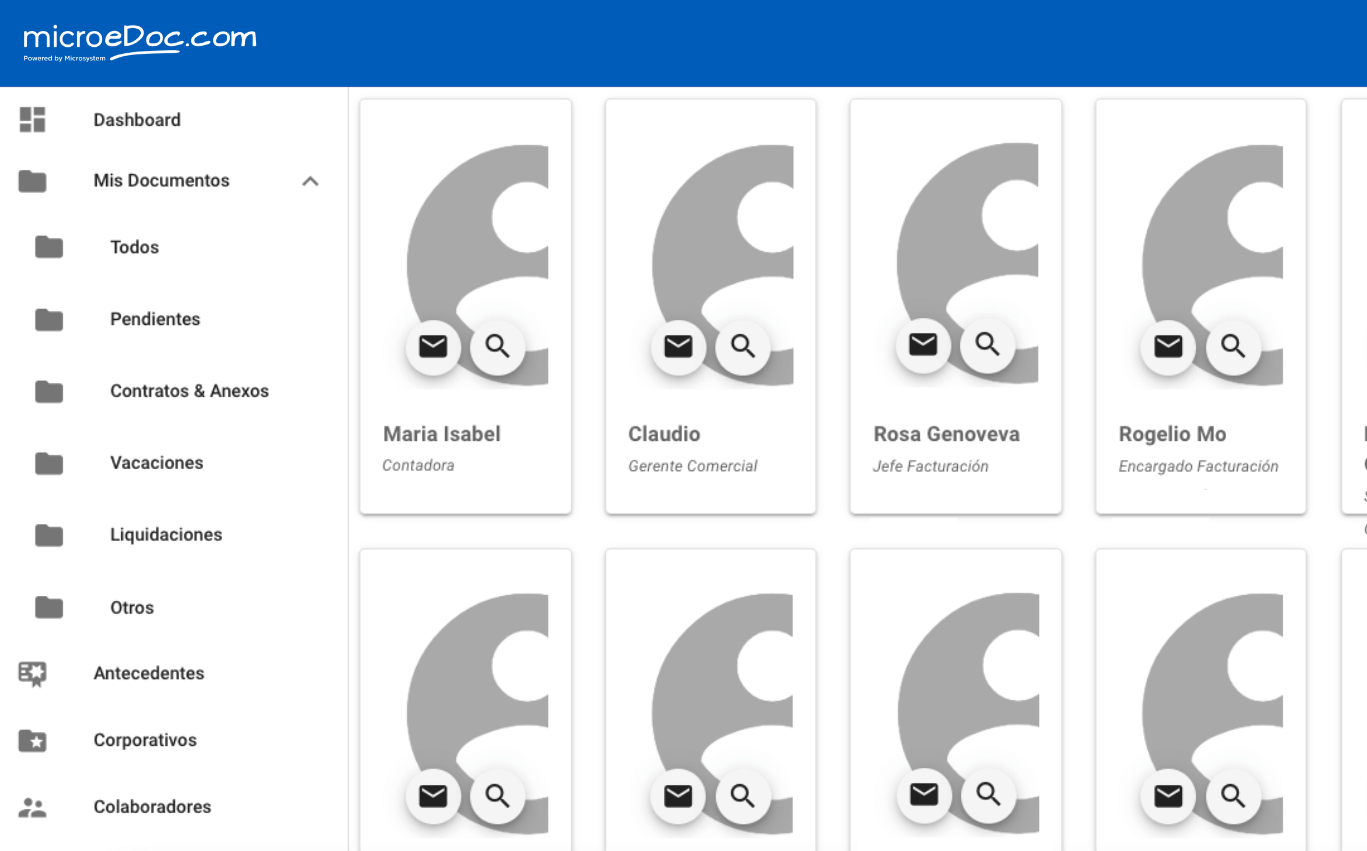Screen dimensions: 1367x851
Task: Collapse the Mis Documentos section
Action: pos(310,181)
